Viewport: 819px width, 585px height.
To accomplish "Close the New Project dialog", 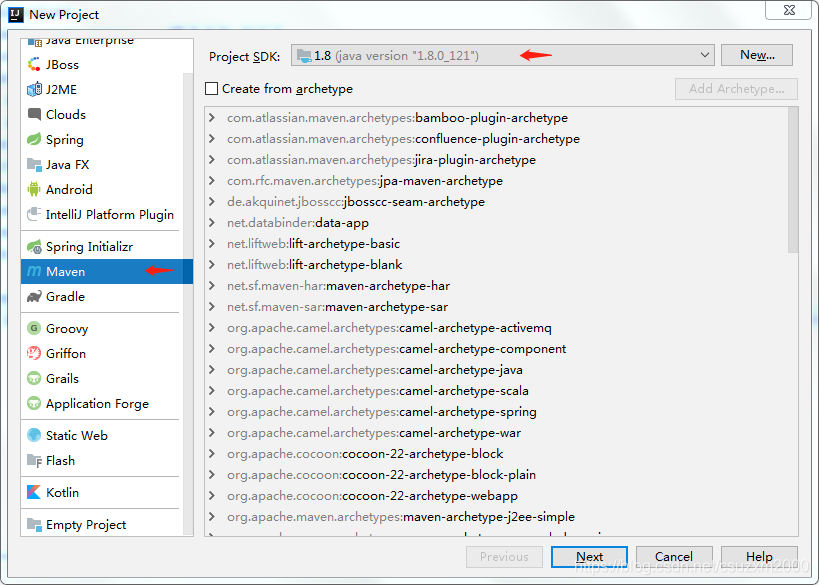I will (789, 10).
